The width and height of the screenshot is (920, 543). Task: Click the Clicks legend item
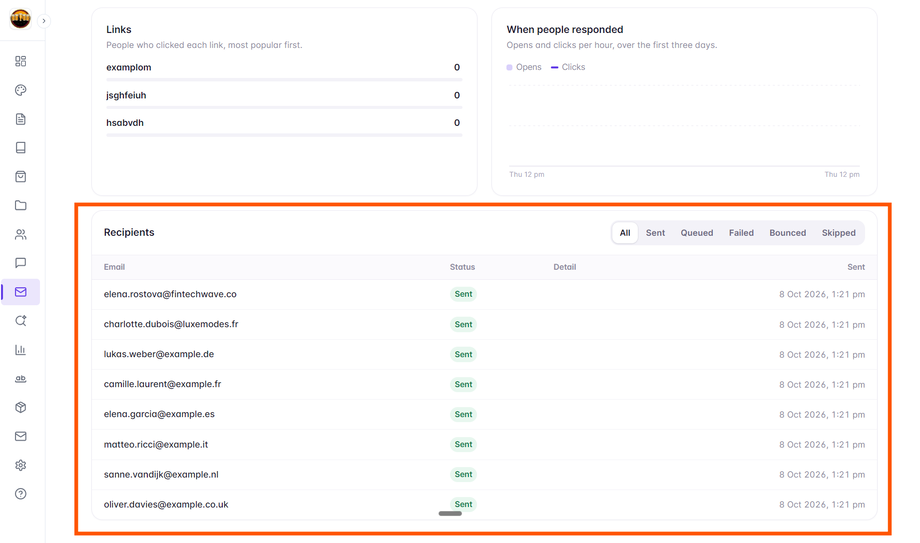click(568, 67)
